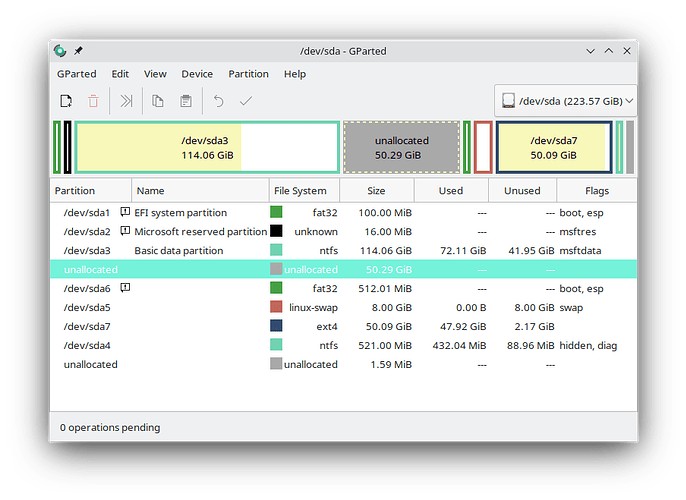The height and width of the screenshot is (500, 686).
Task: Select /dev/sda7 block in disk map
Action: pyautogui.click(x=554, y=147)
